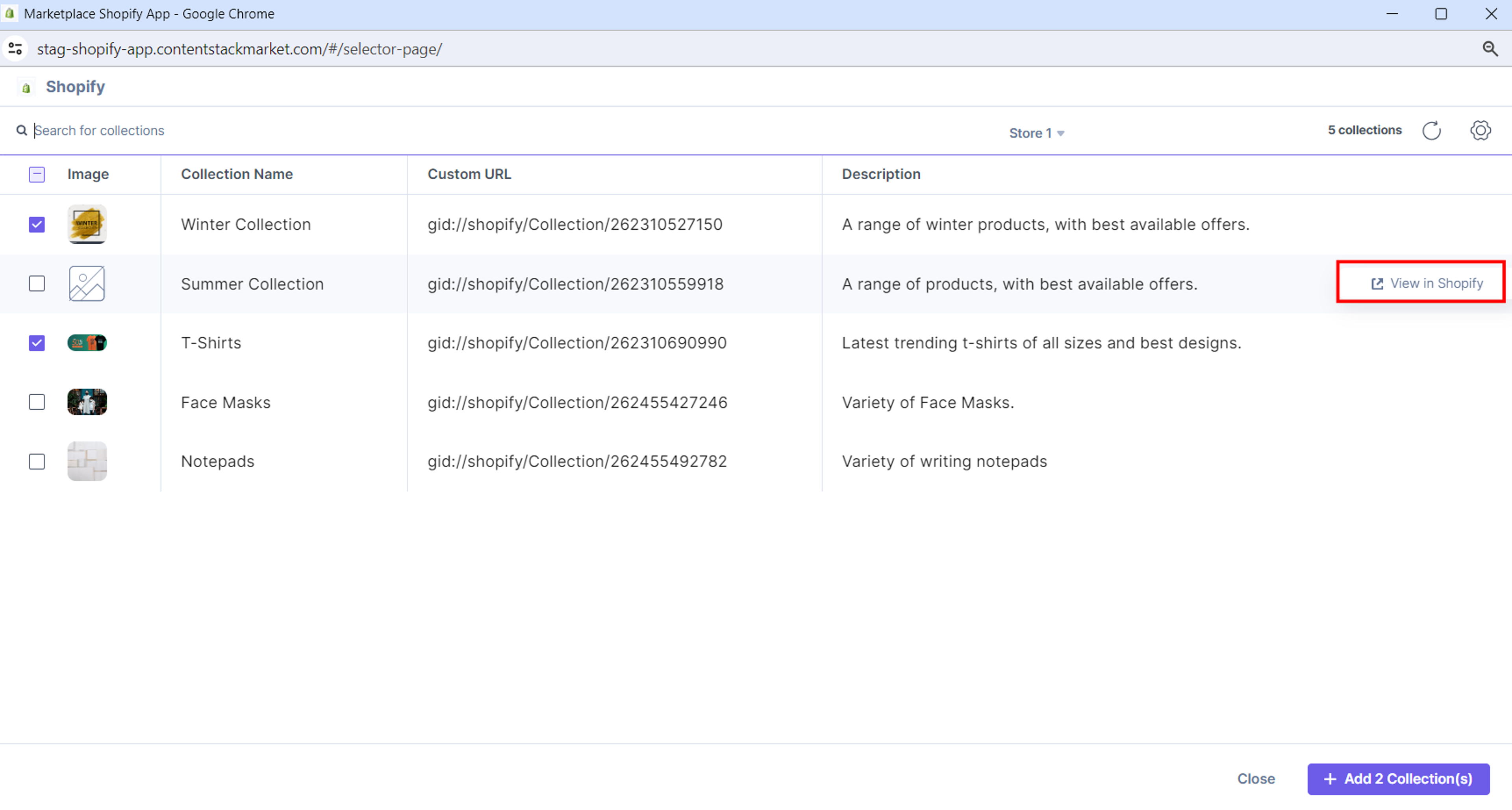This screenshot has height=810, width=1512.
Task: Click the Close button
Action: [1256, 779]
